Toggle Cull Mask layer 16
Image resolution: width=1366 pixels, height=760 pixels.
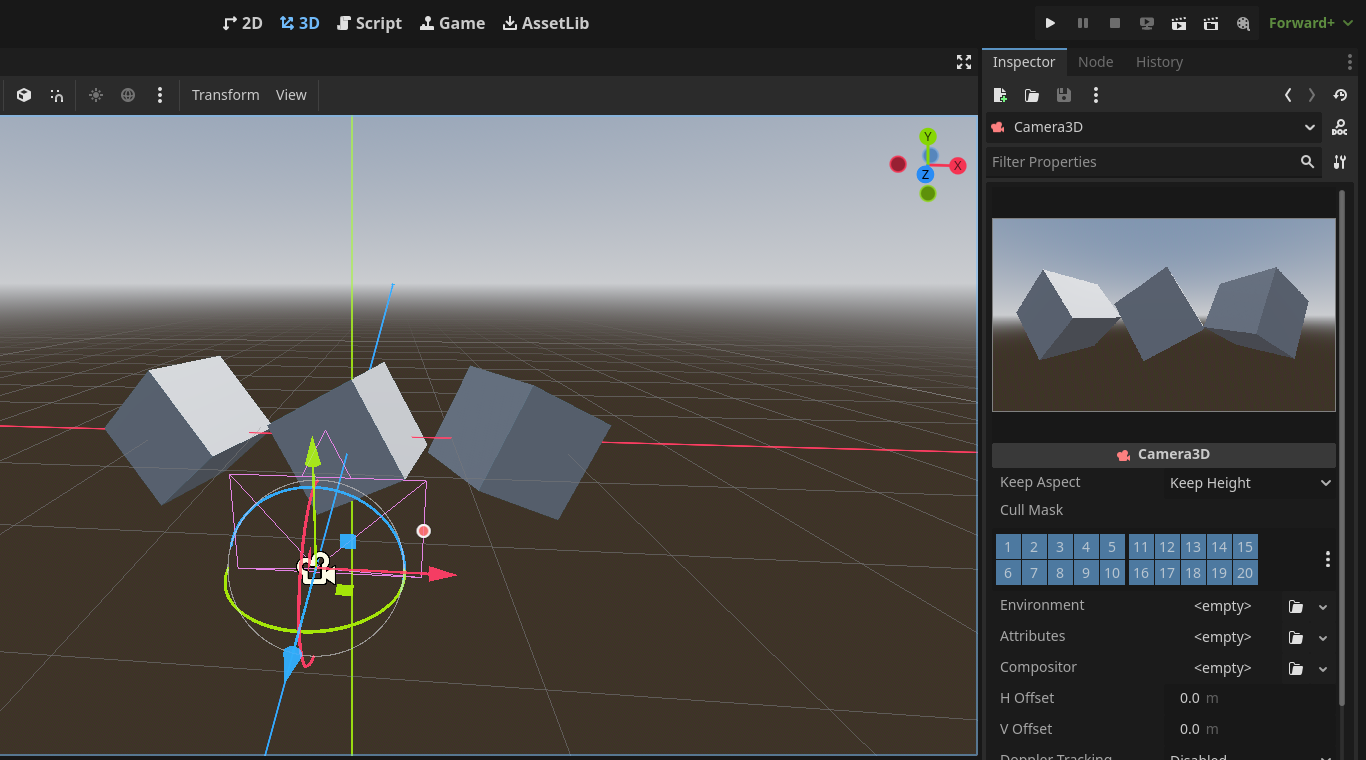1141,572
